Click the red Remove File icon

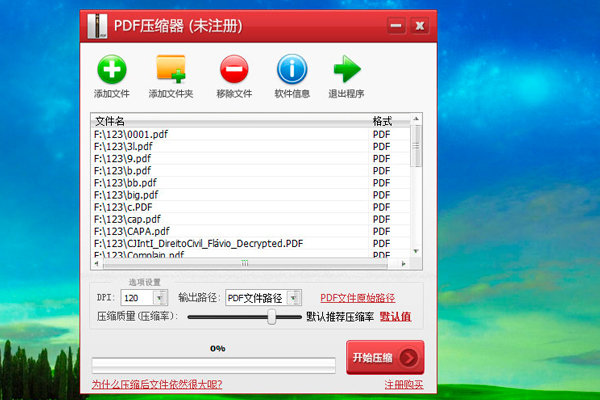point(234,69)
